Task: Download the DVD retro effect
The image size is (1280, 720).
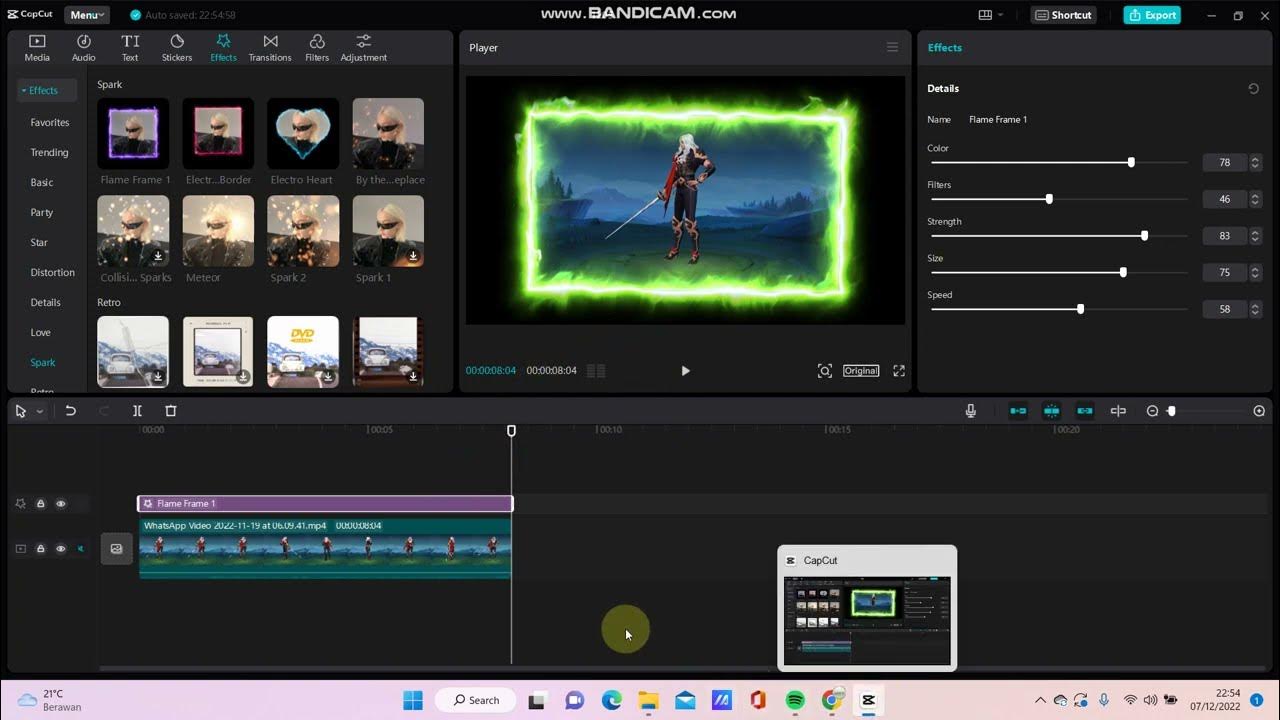Action: (x=328, y=377)
